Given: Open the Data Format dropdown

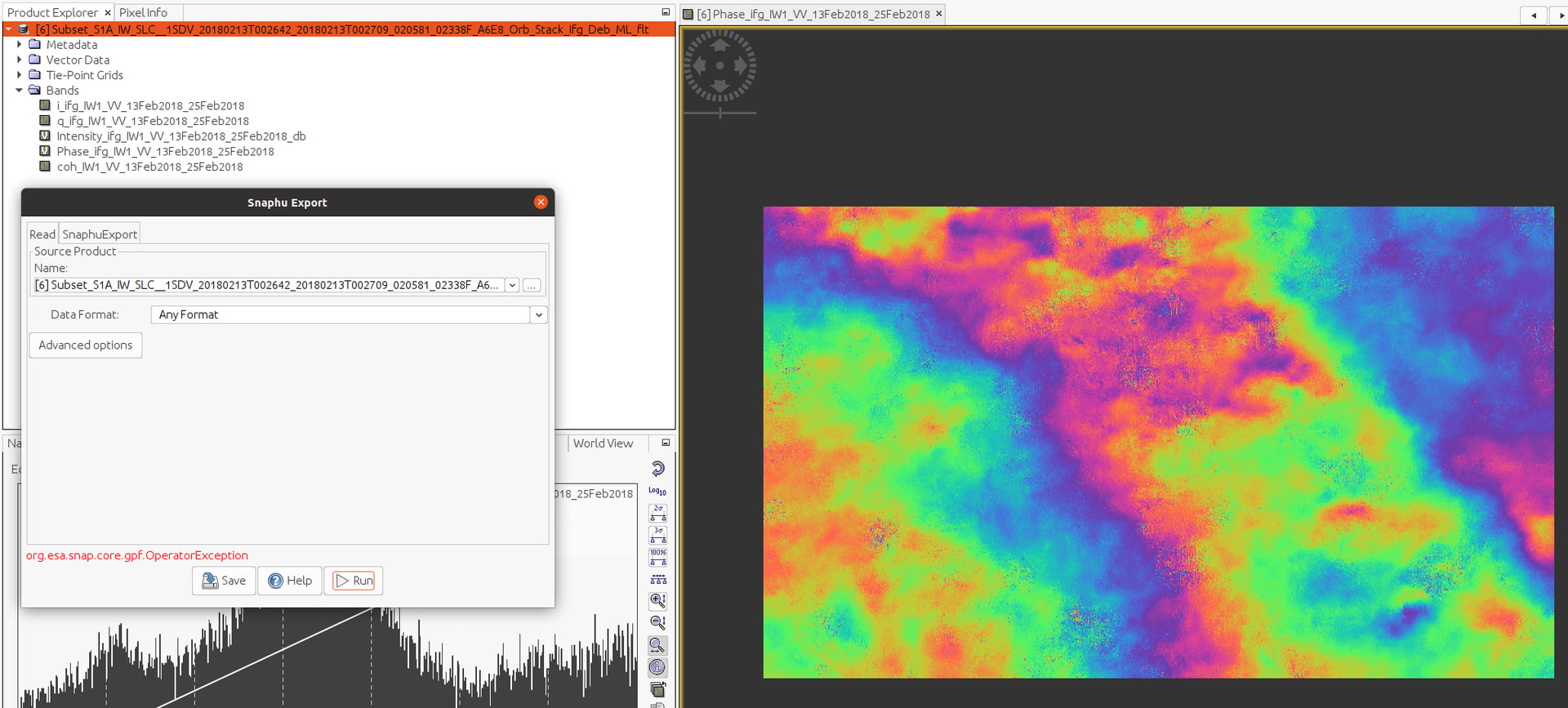Looking at the screenshot, I should pos(538,315).
